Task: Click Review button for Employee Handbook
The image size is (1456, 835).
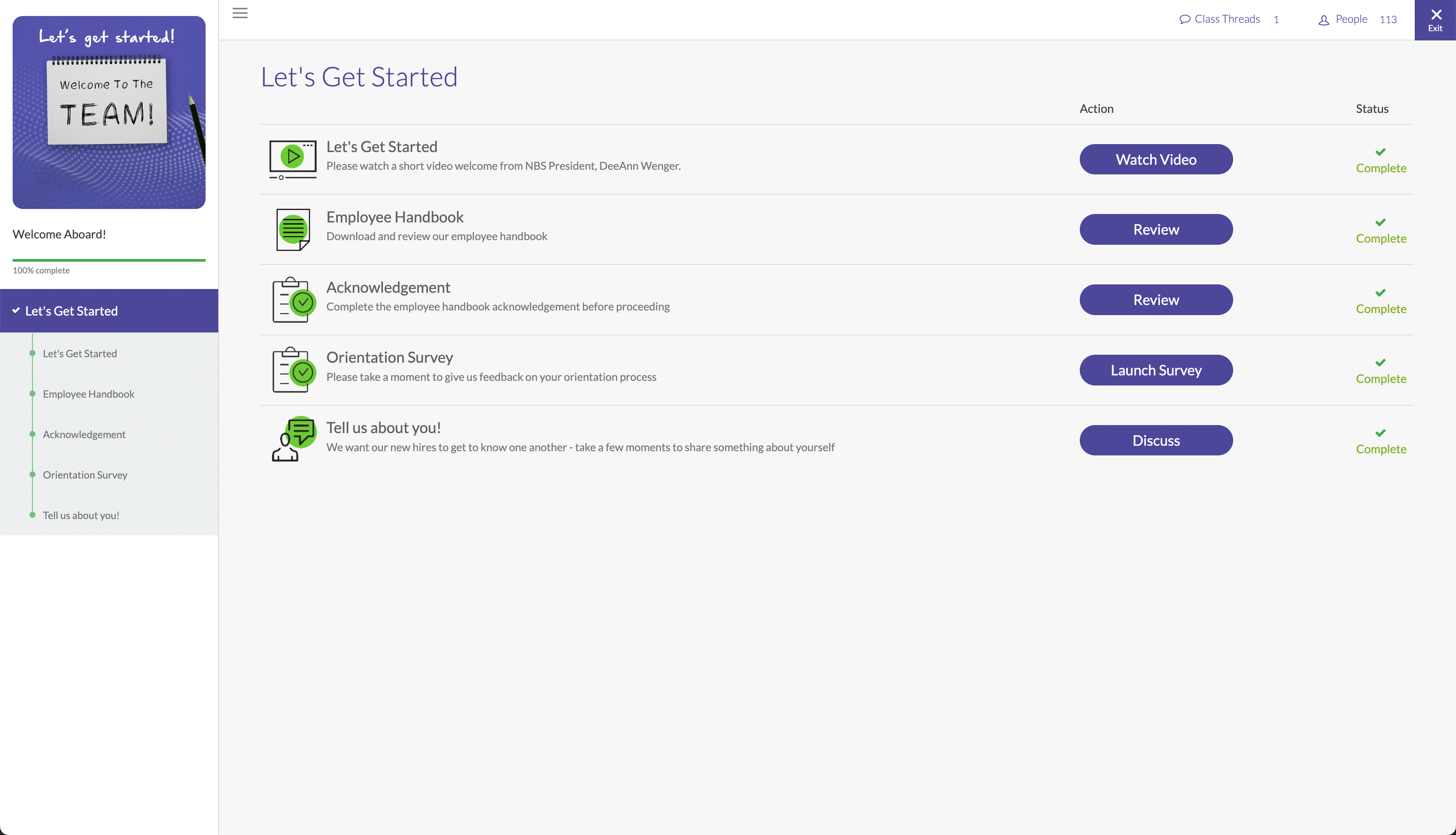Action: [1156, 230]
